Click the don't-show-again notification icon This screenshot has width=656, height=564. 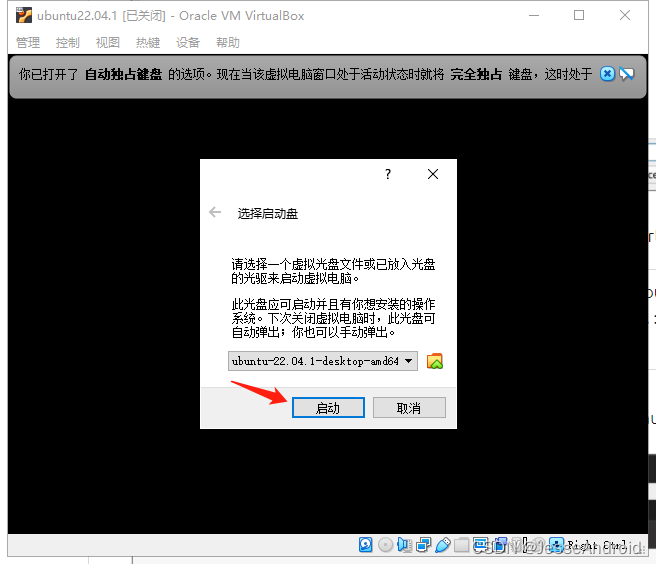(626, 74)
